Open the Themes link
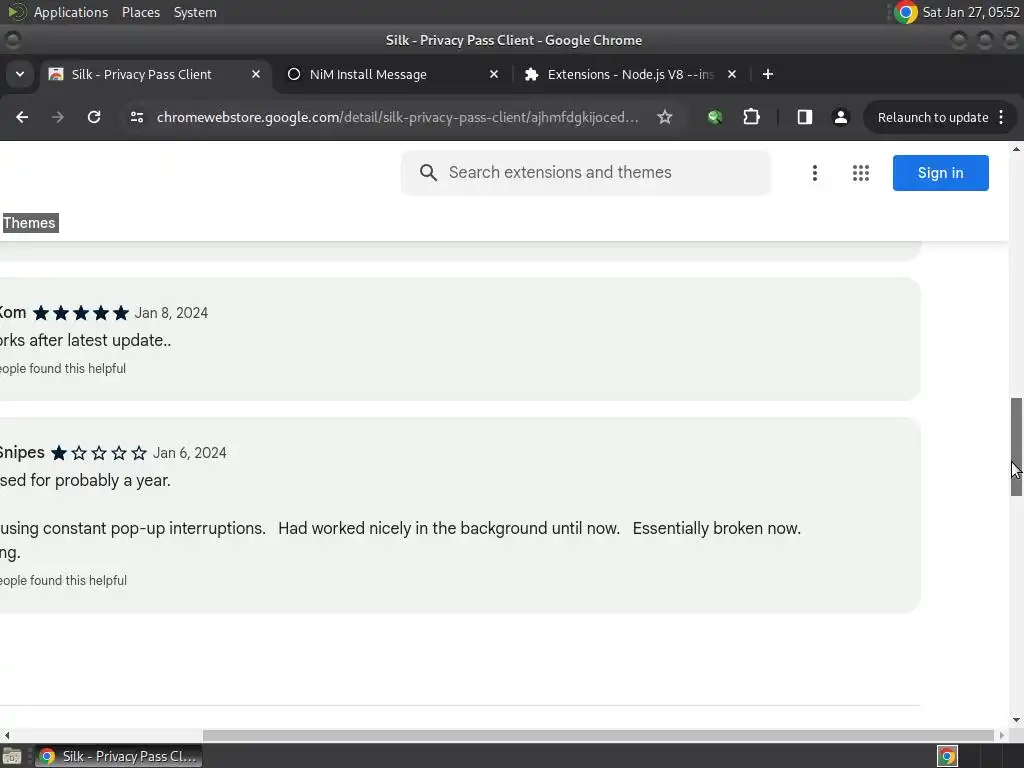The width and height of the screenshot is (1024, 768). (x=29, y=223)
